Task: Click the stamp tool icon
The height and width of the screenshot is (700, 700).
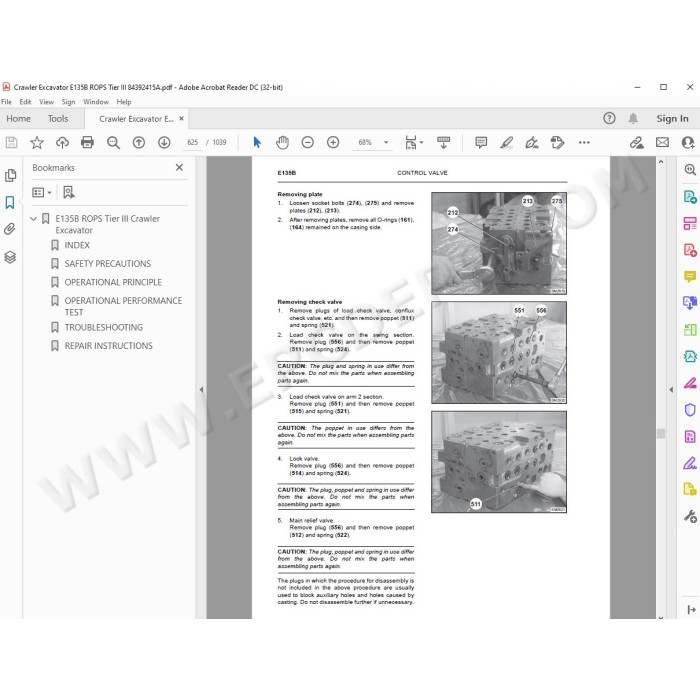Action: point(557,142)
